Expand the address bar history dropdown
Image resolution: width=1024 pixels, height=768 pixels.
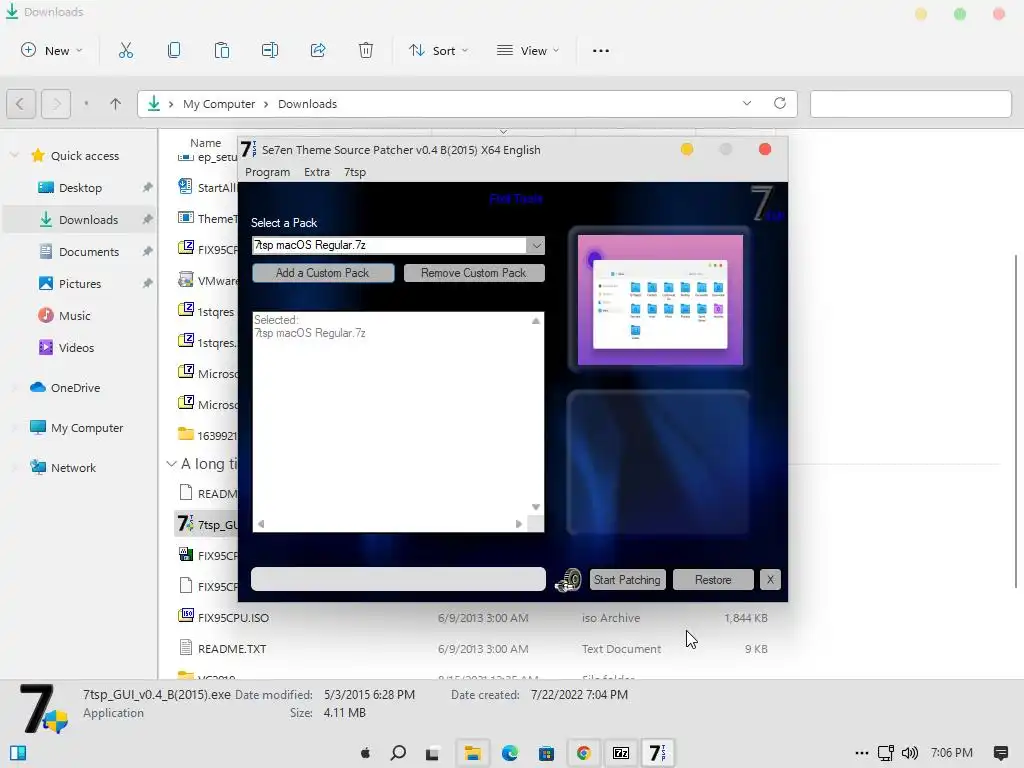tap(746, 103)
